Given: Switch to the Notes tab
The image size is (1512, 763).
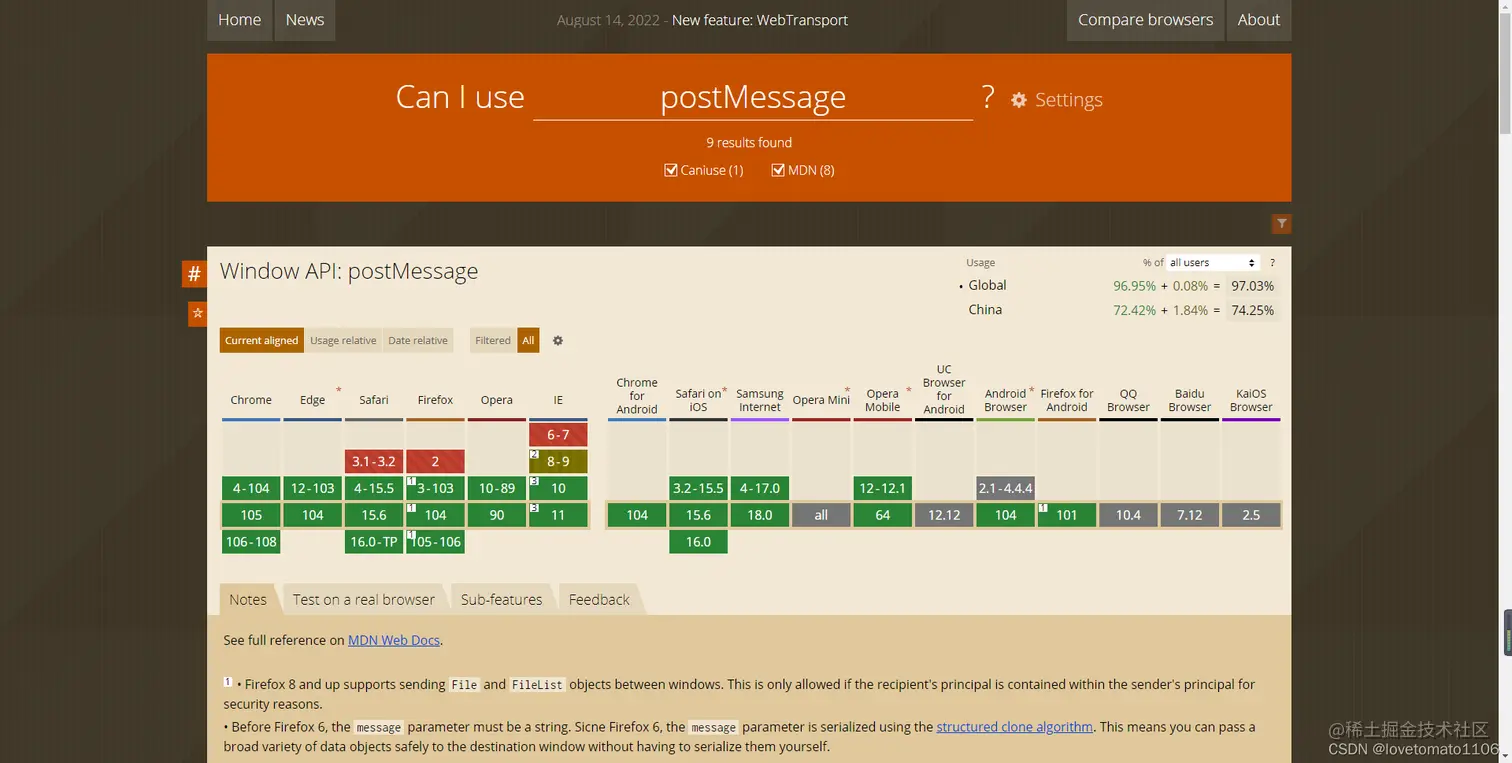Looking at the screenshot, I should 248,600.
